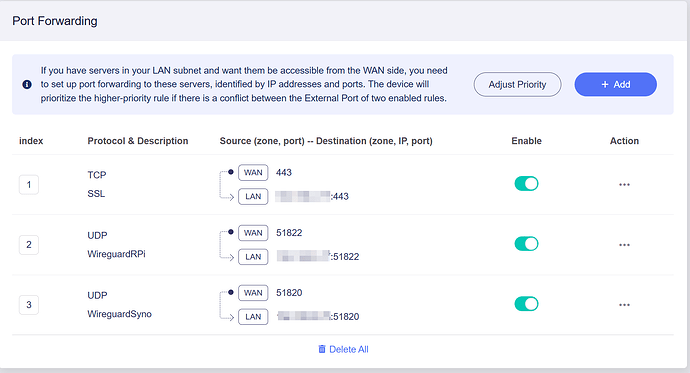Click UDP label above WireguardSyno
The height and width of the screenshot is (373, 690).
[97, 295]
